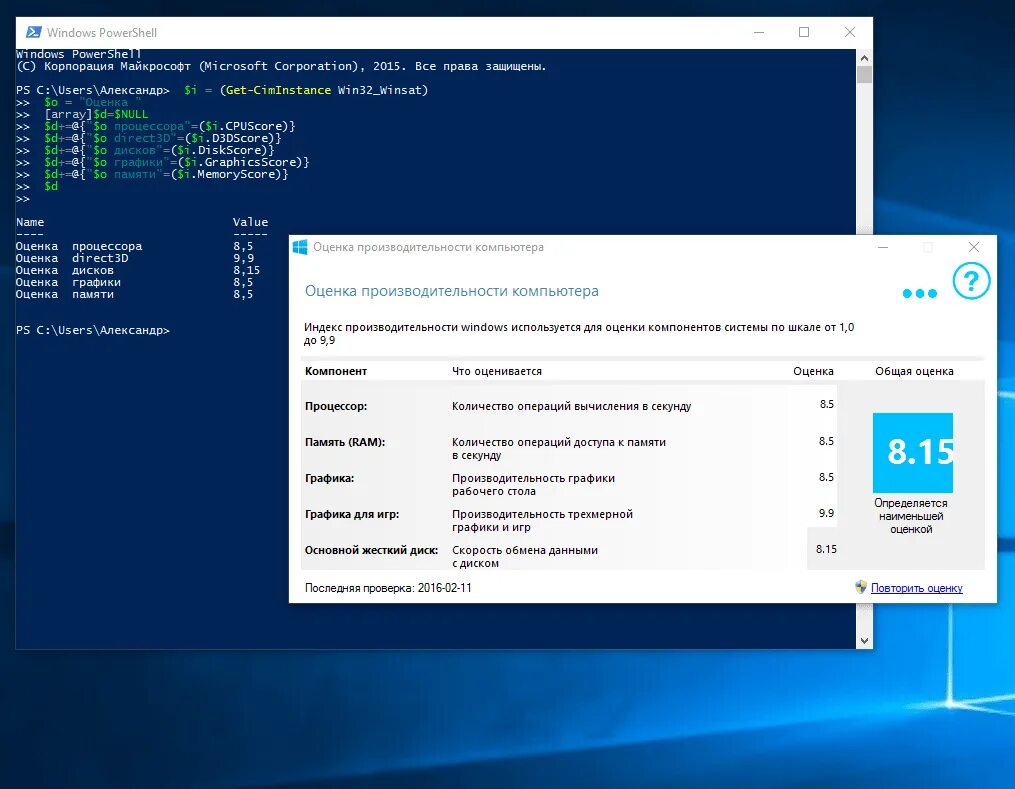Click the 9,9 value in PowerShell output

[243, 258]
